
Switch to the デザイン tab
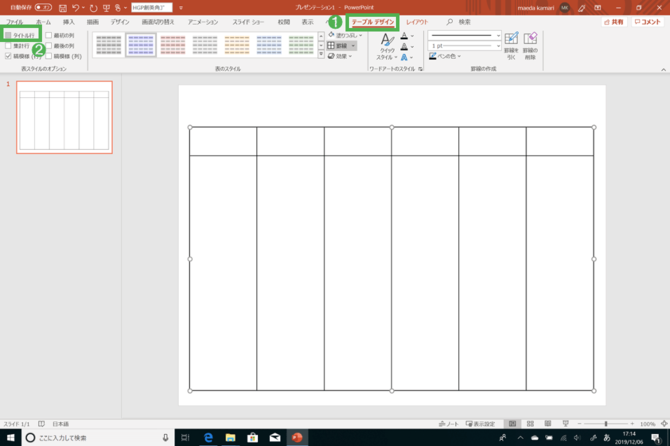point(120,22)
